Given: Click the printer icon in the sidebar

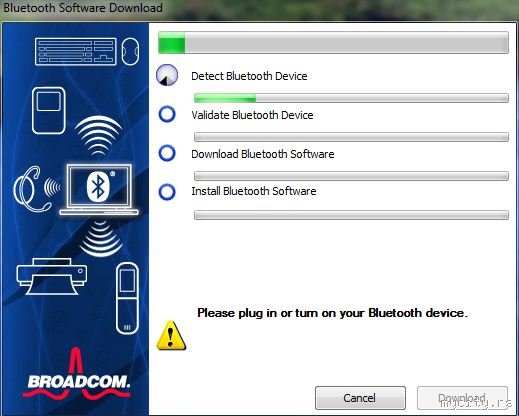Looking at the screenshot, I should [x=52, y=276].
